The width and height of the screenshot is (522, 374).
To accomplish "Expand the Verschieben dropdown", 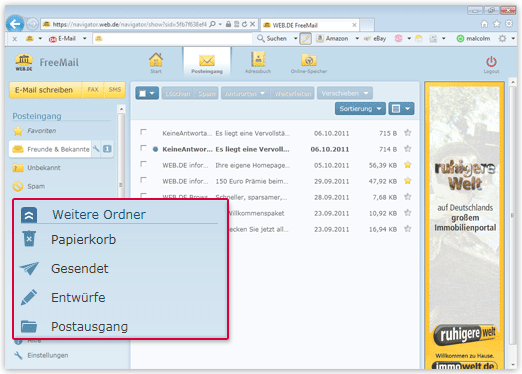I will tap(345, 93).
